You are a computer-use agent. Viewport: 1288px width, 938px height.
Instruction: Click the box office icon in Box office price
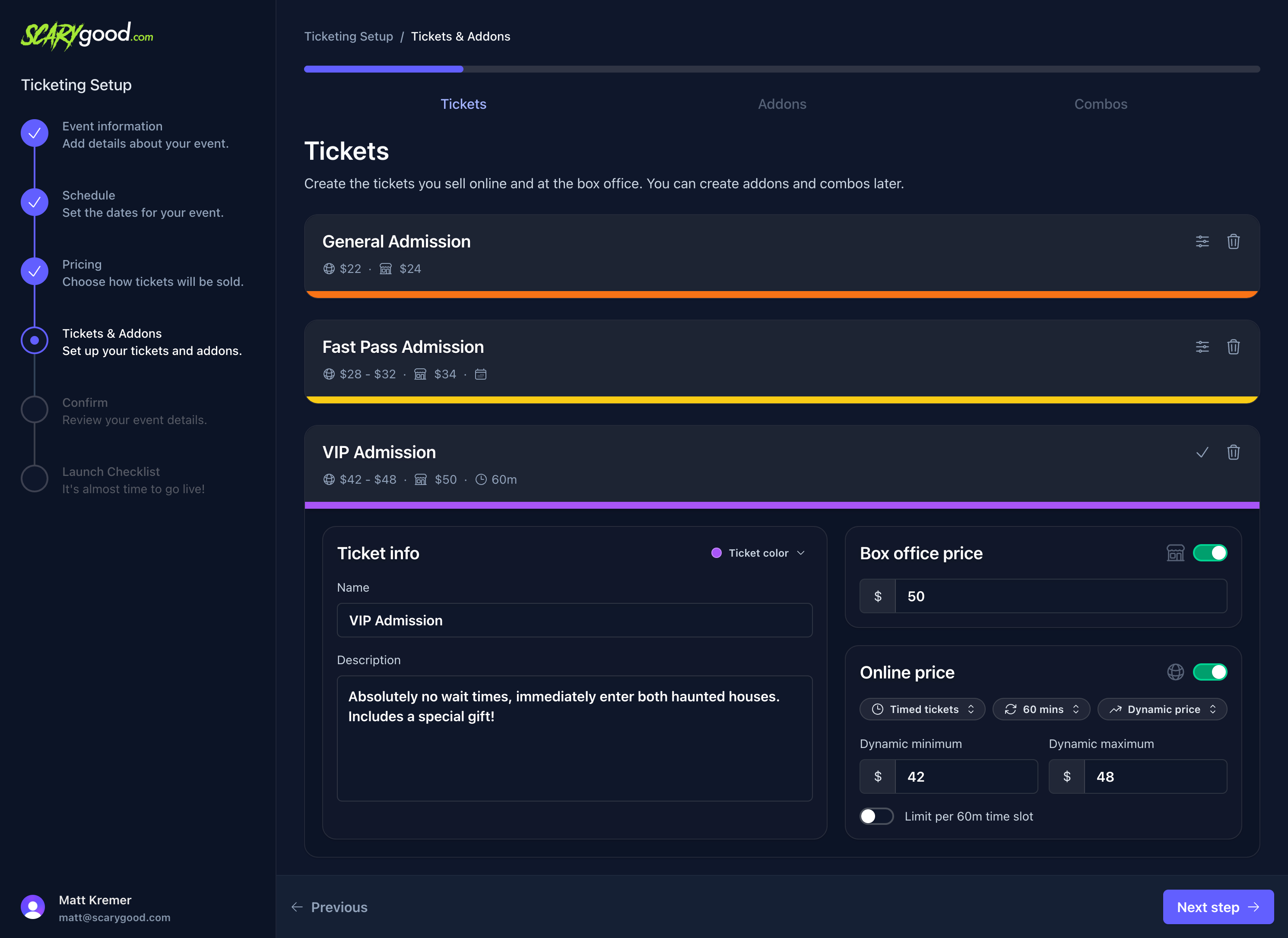[x=1175, y=552]
